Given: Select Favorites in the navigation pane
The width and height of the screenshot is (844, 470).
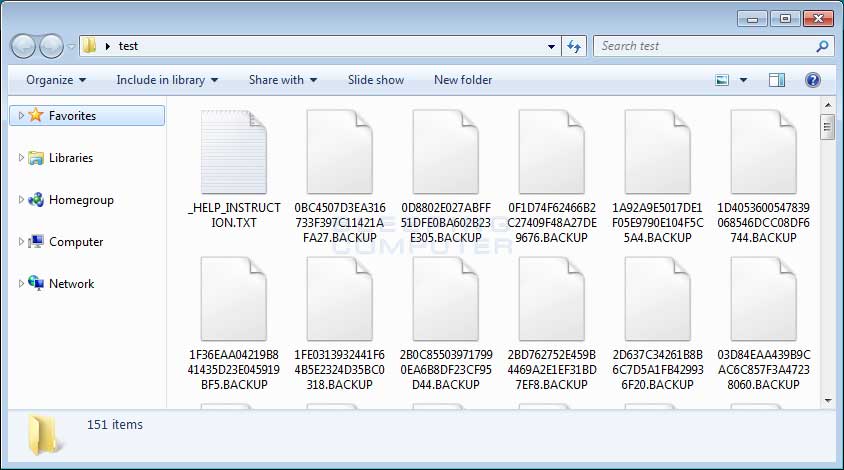Looking at the screenshot, I should [x=87, y=116].
